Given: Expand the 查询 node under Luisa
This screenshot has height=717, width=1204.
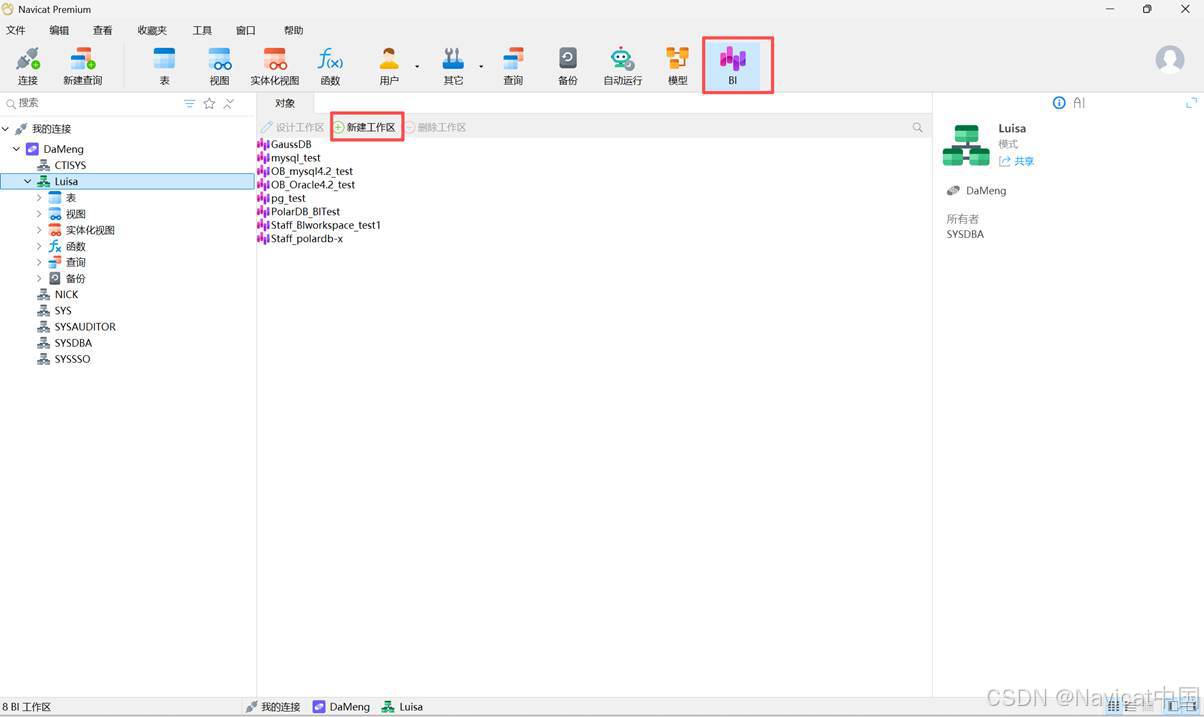Looking at the screenshot, I should [39, 262].
